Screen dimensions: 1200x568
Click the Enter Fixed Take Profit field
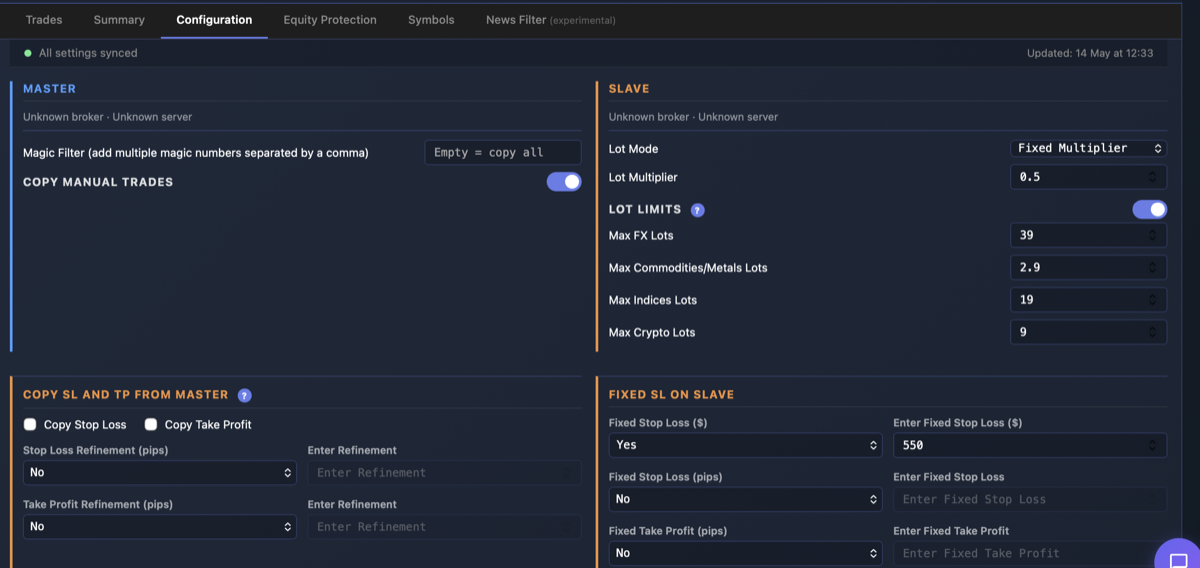point(1030,553)
